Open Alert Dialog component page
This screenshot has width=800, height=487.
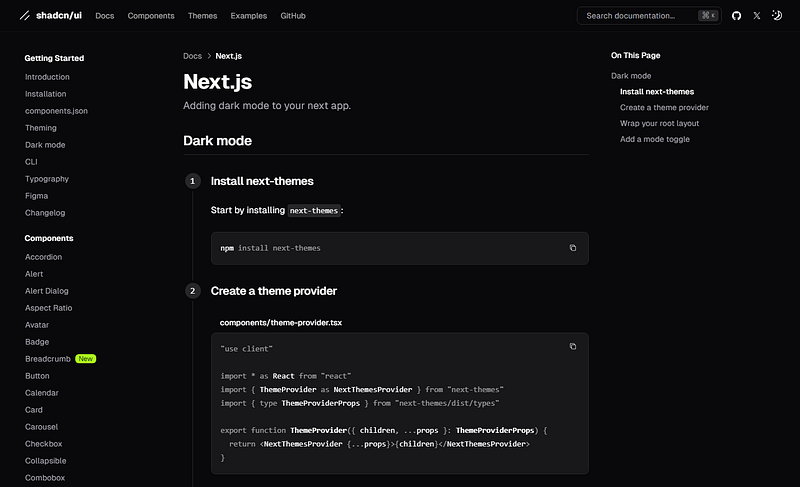(46, 291)
